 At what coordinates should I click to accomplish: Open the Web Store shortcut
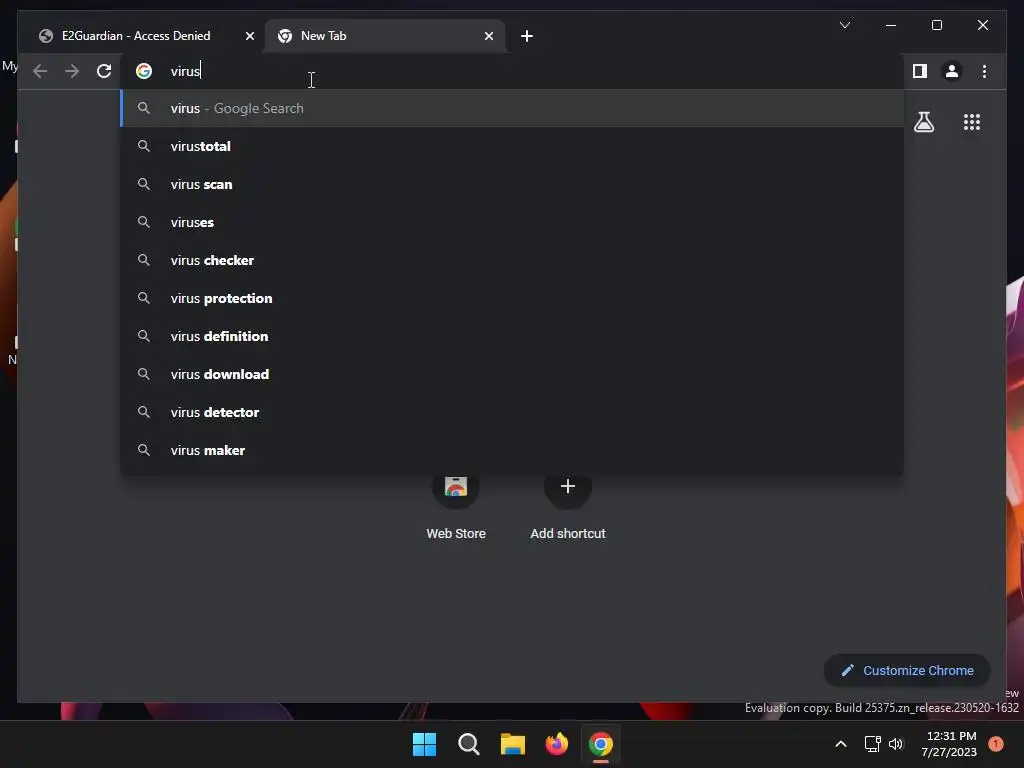456,506
